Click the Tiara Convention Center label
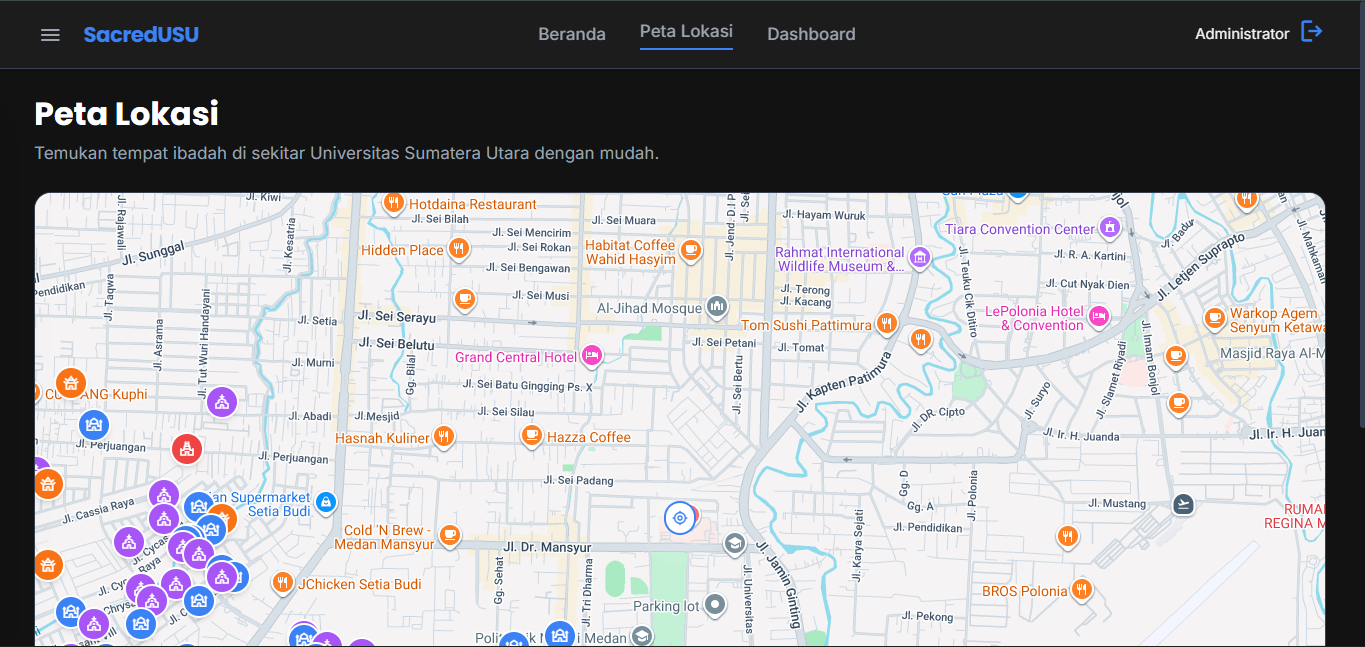The height and width of the screenshot is (647, 1365). 1020,229
